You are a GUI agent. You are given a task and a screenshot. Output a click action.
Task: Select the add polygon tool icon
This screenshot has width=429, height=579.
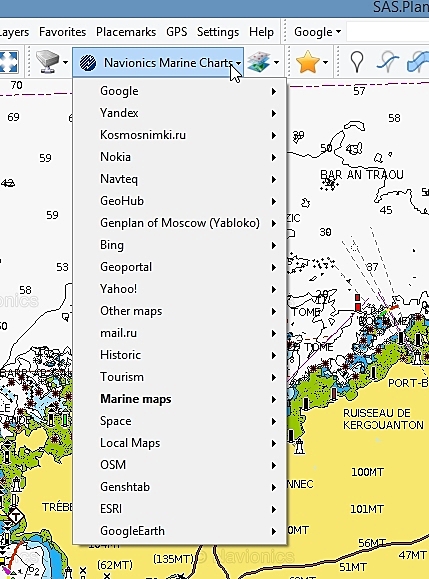point(418,62)
